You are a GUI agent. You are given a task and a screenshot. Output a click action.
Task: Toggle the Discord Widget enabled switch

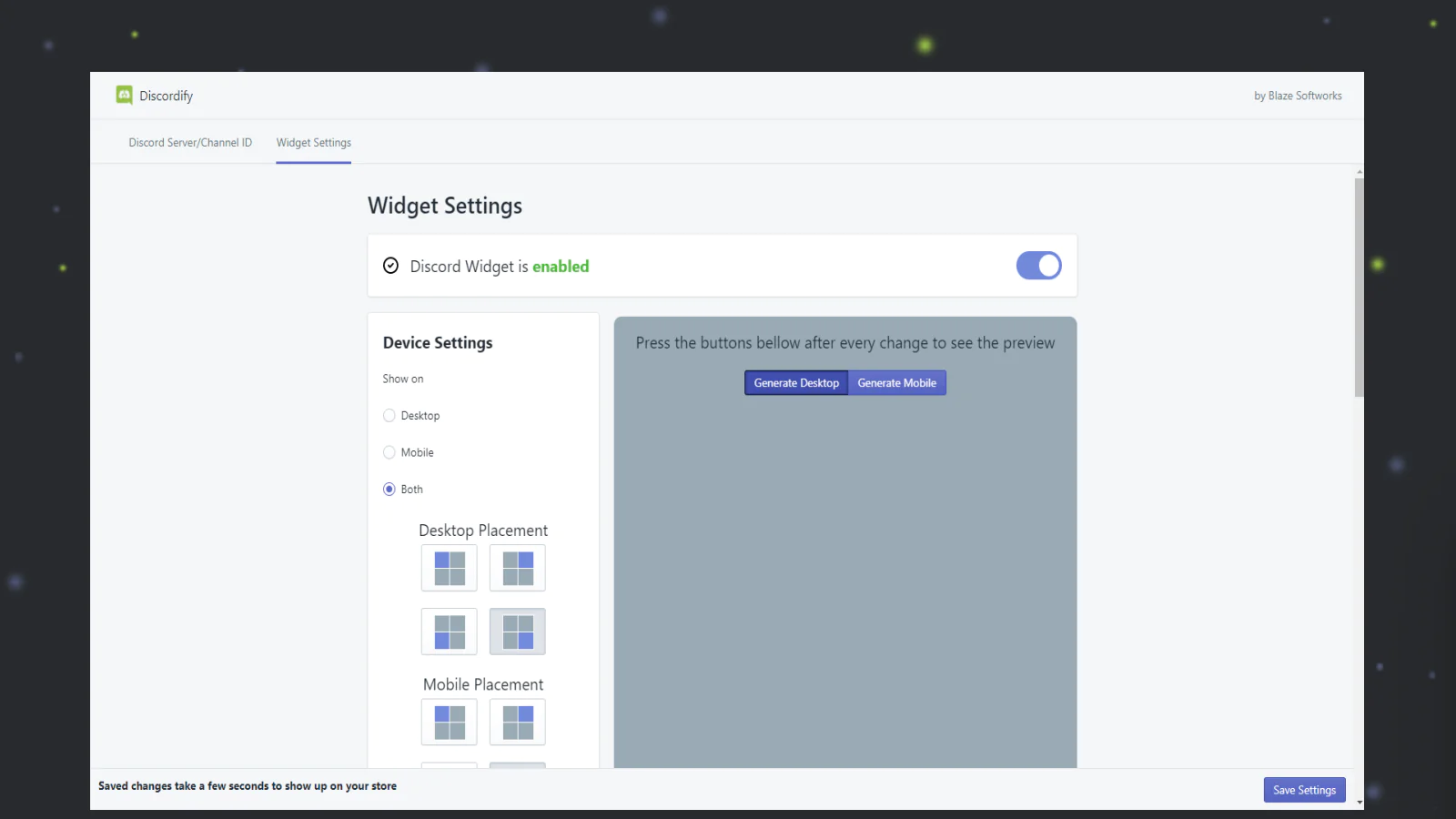click(x=1039, y=266)
